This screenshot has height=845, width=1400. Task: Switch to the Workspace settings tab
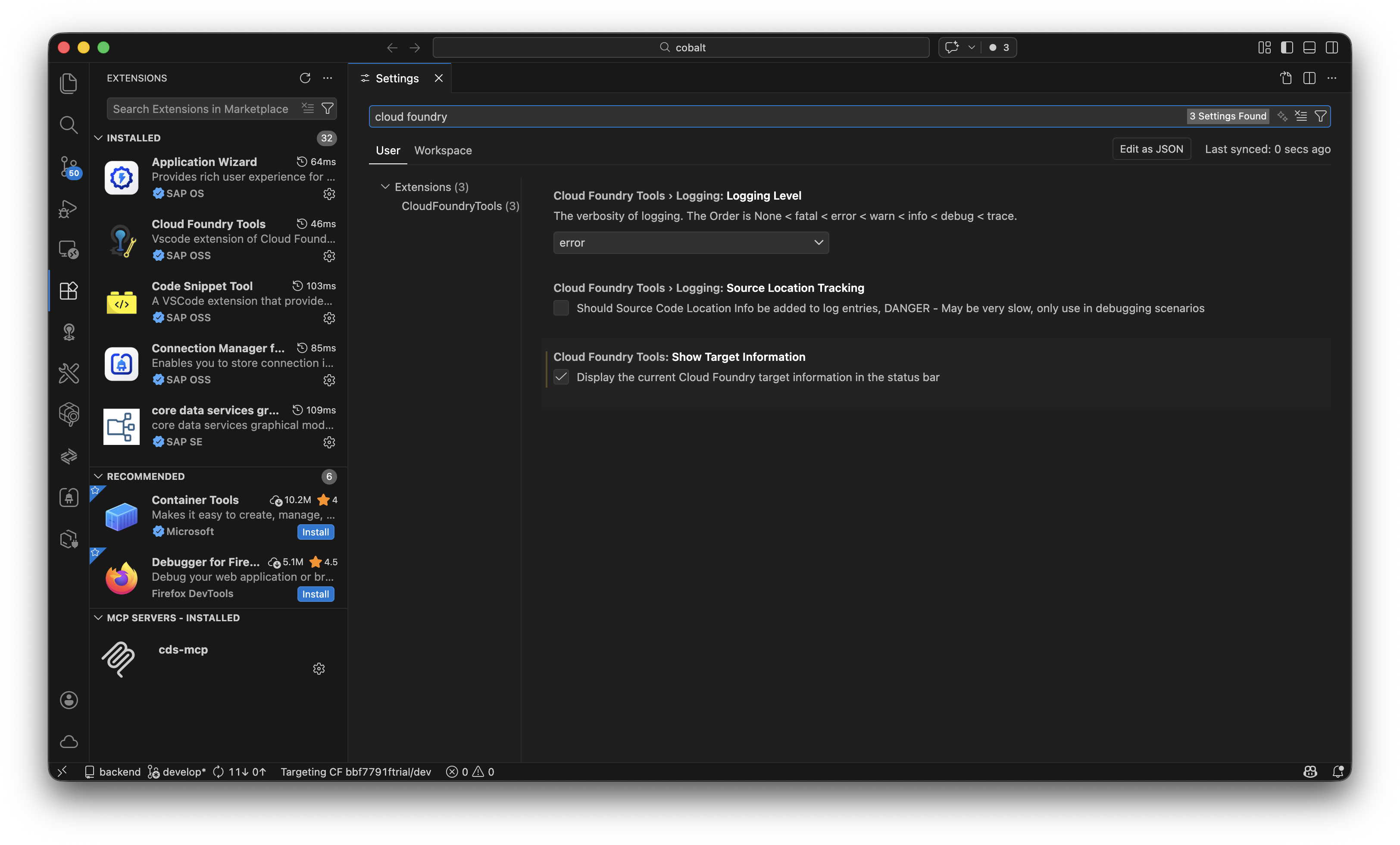(x=443, y=150)
